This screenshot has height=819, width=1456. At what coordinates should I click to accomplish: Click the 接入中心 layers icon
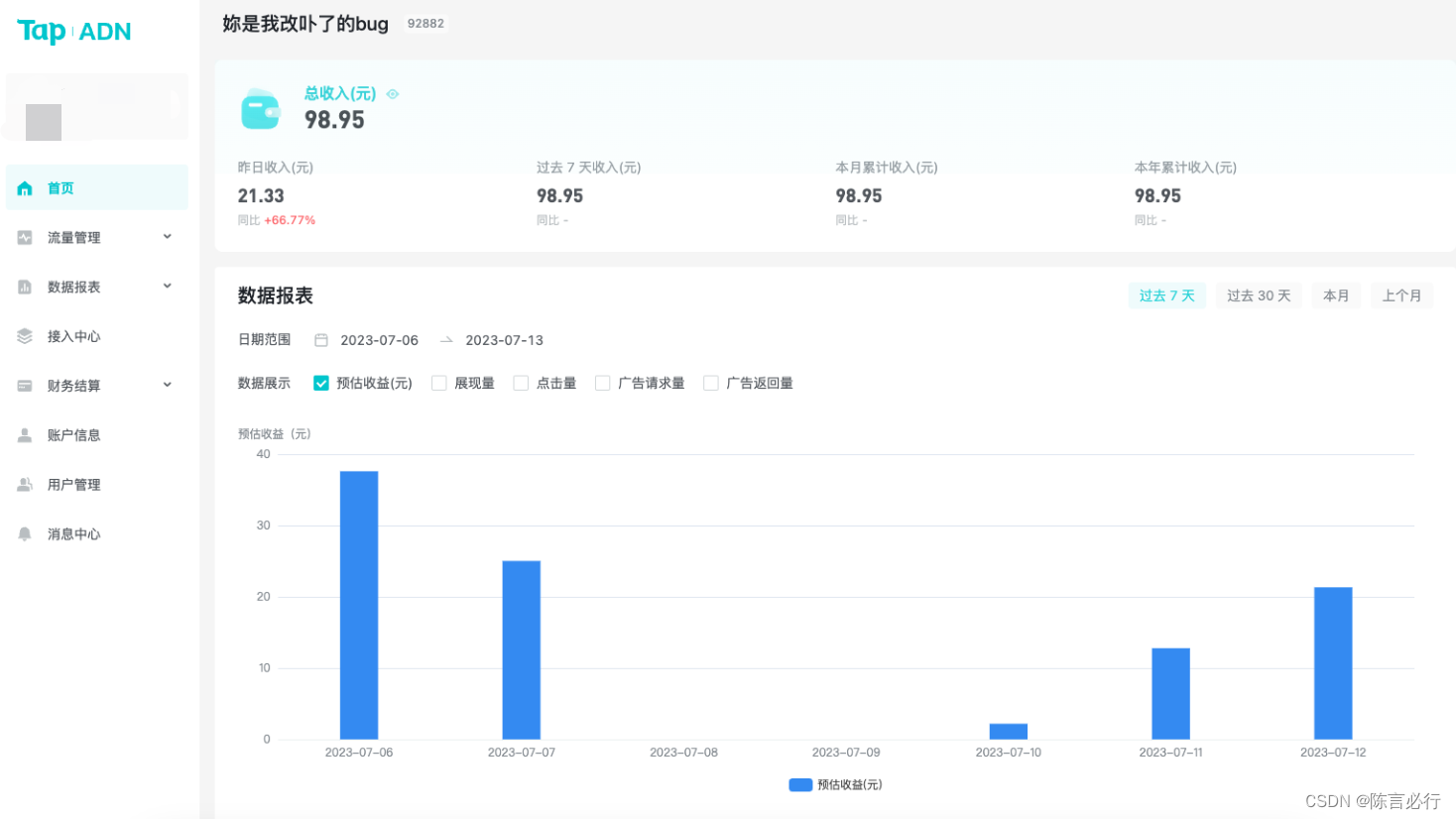pos(25,336)
